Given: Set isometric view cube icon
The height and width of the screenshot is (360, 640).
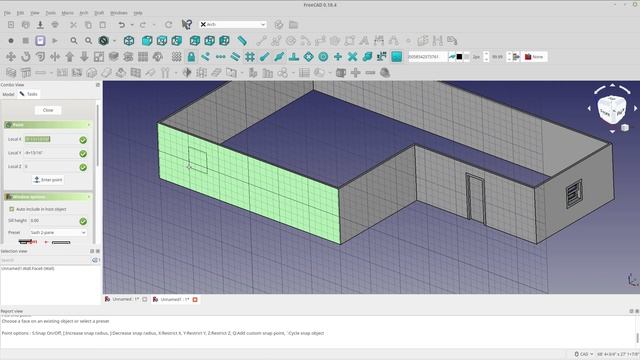Looking at the screenshot, I should click(x=129, y=41).
